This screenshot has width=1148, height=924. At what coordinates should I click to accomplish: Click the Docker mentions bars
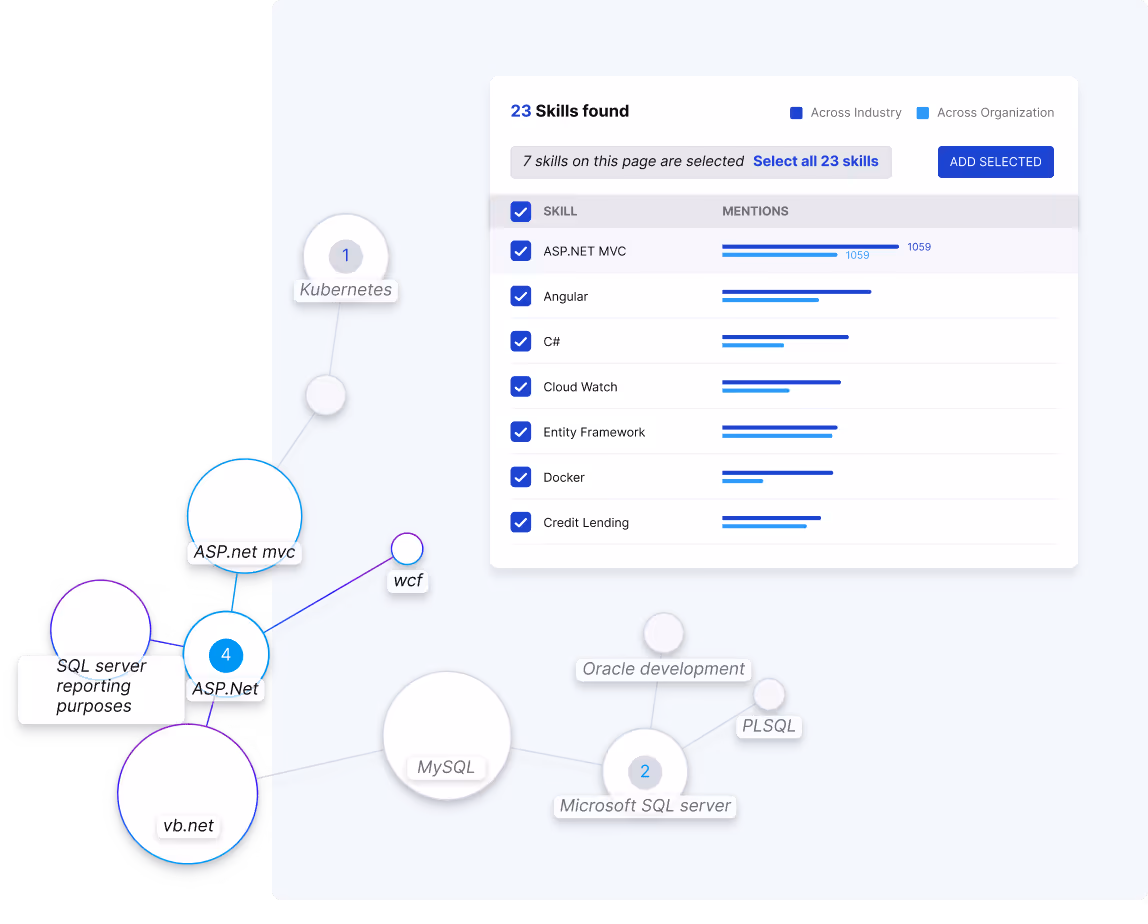coord(778,477)
